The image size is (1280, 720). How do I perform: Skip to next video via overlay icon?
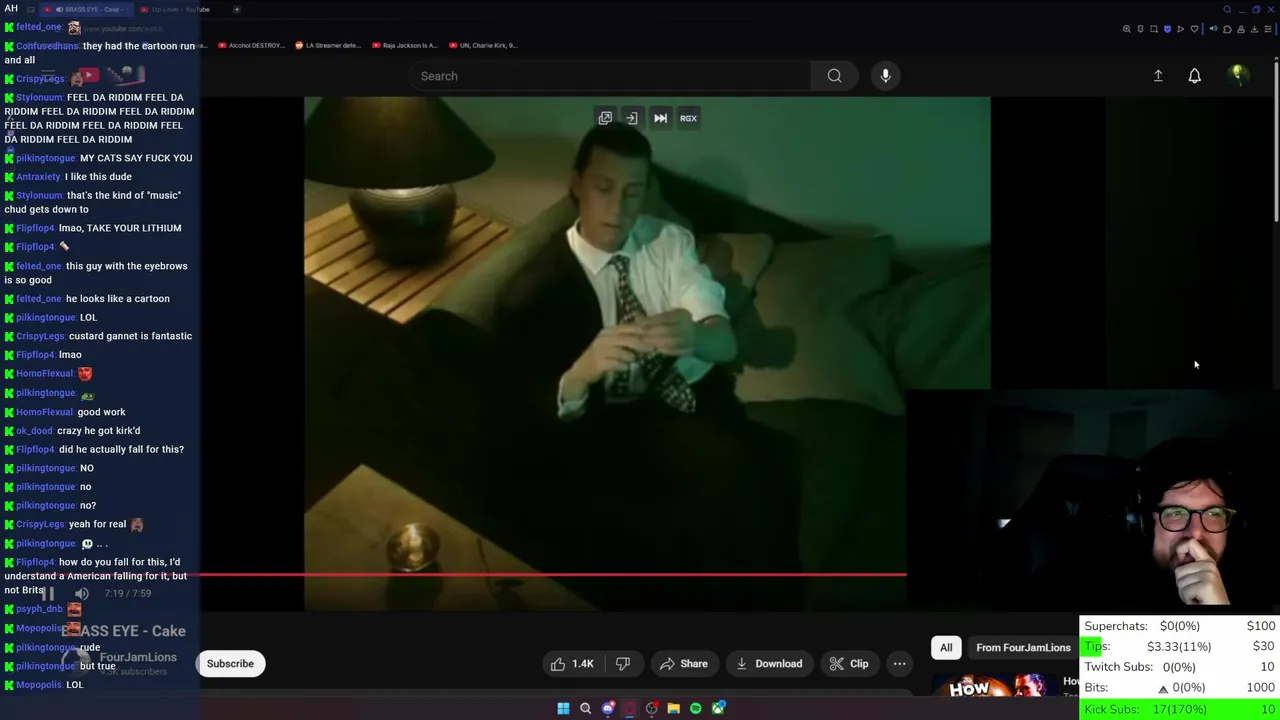pos(660,118)
